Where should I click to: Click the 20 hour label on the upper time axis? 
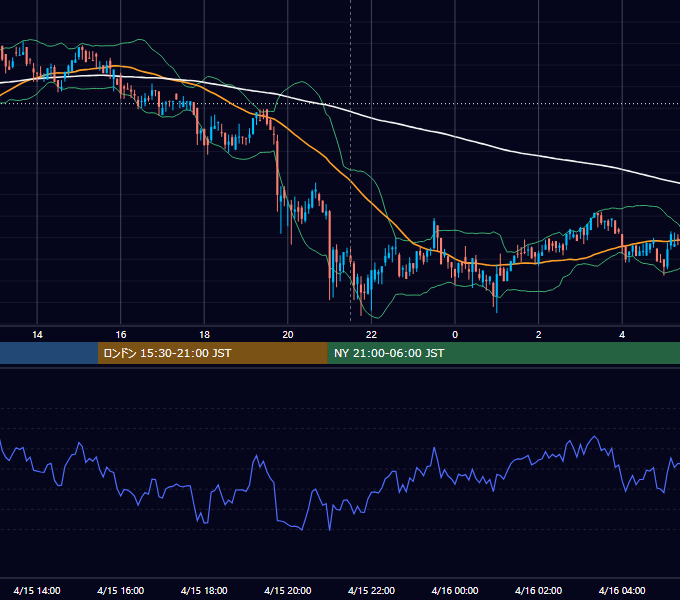tap(288, 335)
